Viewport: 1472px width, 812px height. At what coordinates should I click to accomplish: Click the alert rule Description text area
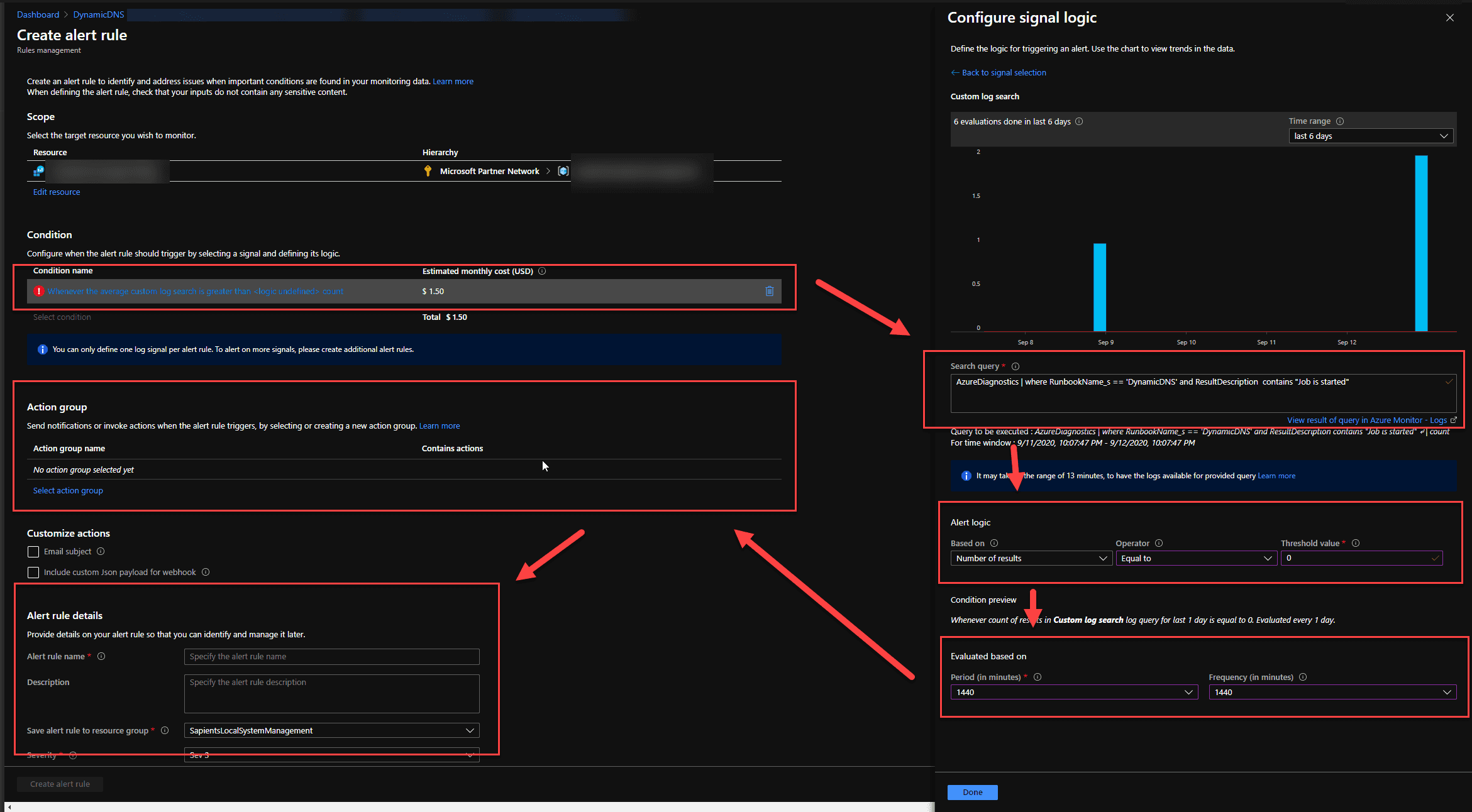click(332, 694)
